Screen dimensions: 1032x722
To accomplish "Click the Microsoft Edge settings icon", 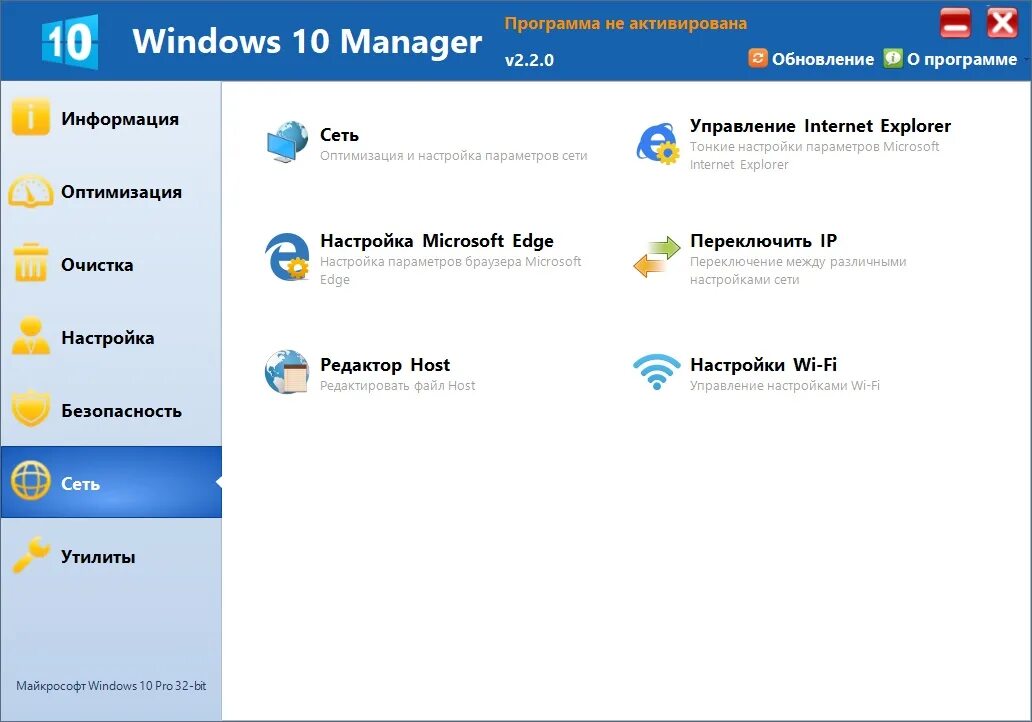I will tap(287, 257).
